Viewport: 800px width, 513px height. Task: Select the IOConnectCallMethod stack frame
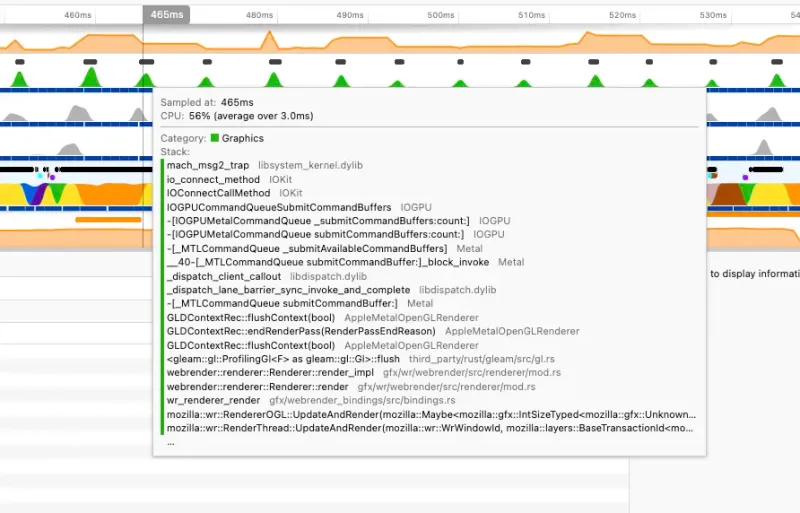click(x=218, y=193)
